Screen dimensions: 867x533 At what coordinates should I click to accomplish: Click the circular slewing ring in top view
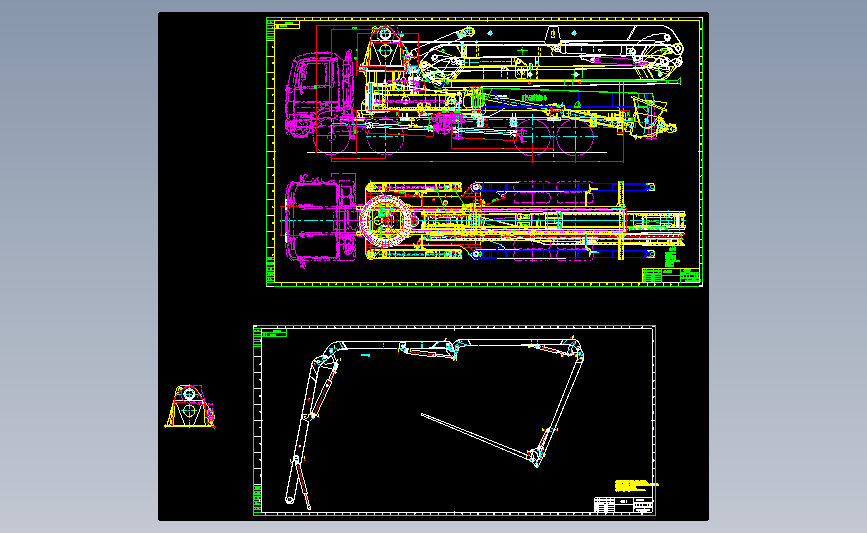(x=387, y=221)
